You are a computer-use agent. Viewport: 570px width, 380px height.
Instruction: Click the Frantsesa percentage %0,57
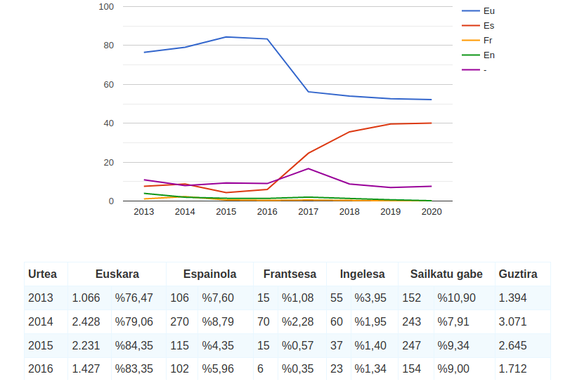tap(302, 345)
